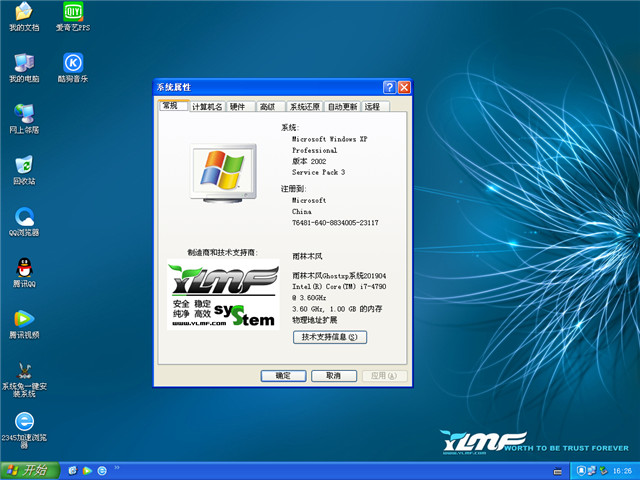Viewport: 640px width, 480px height.
Task: Click the YLMF manufacturer logo image
Action: (223, 294)
